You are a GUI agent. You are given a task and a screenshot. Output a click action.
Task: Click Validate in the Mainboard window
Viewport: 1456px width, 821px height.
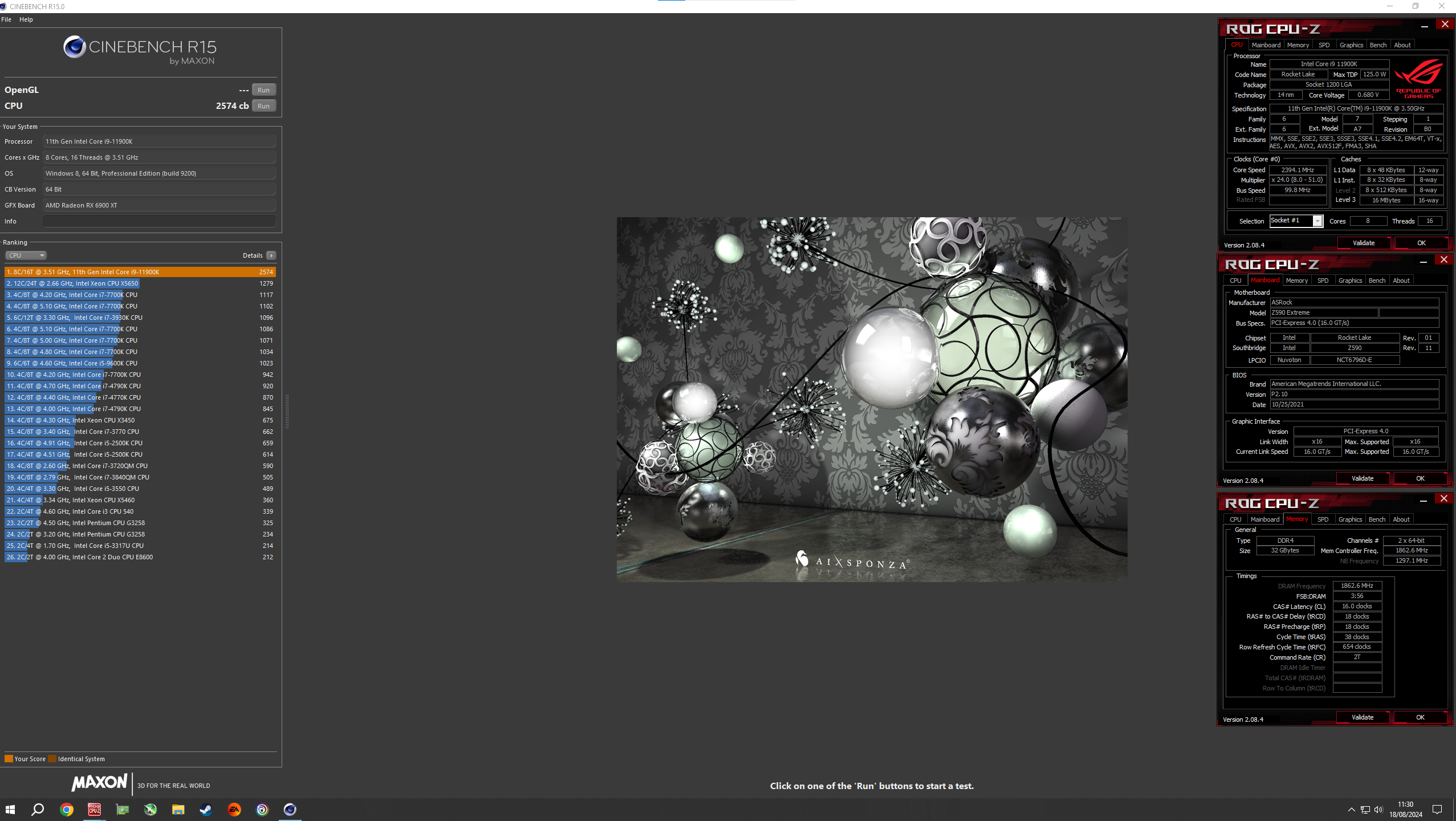click(1363, 478)
